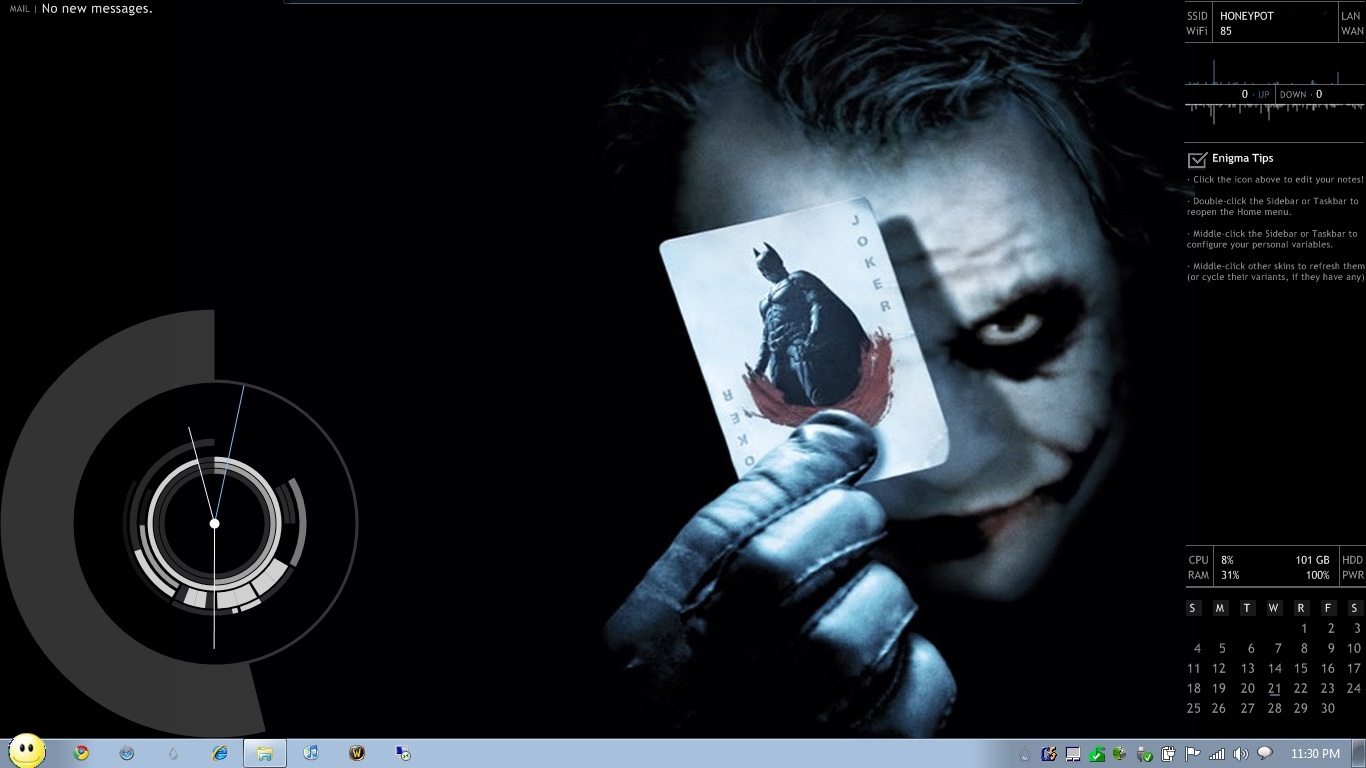Check the power plug battery icon
The height and width of the screenshot is (768, 1366).
click(x=1168, y=754)
